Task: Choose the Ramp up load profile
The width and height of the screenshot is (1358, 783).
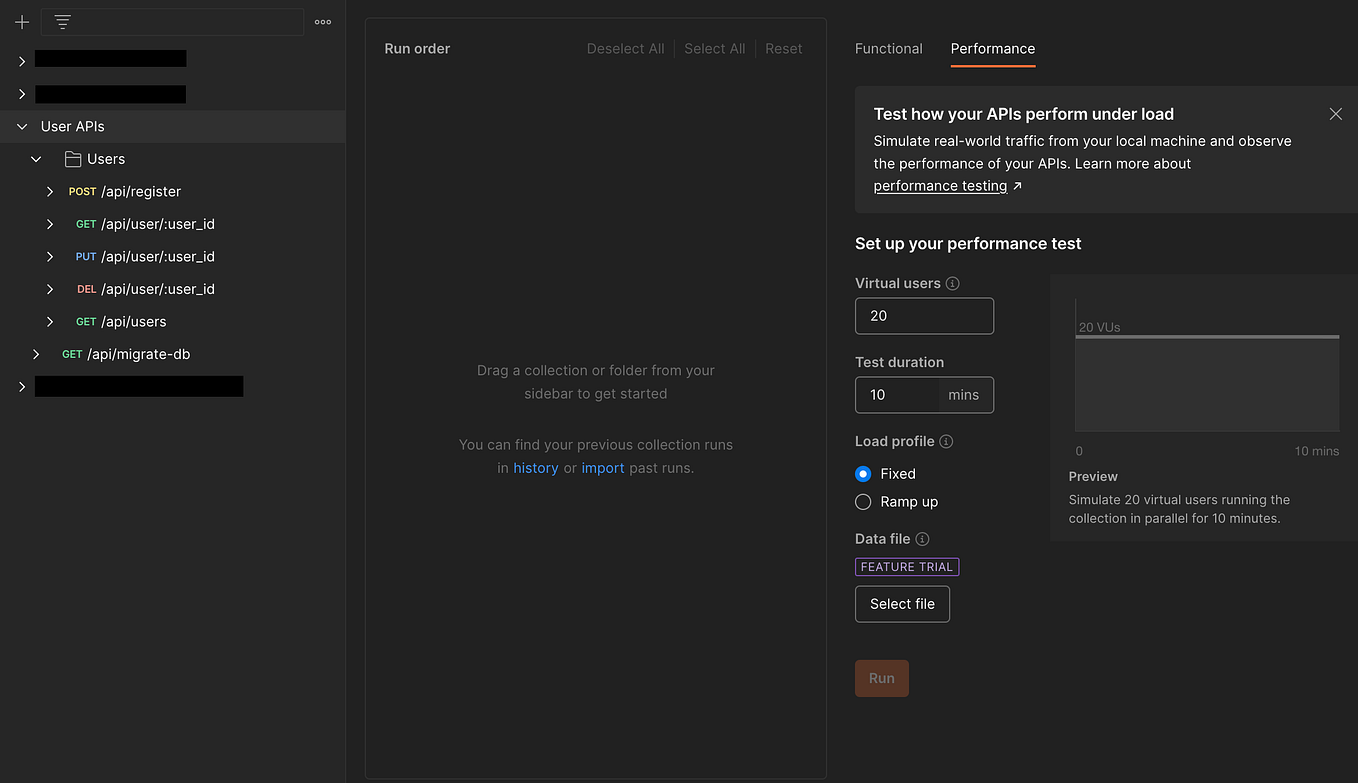Action: (863, 502)
